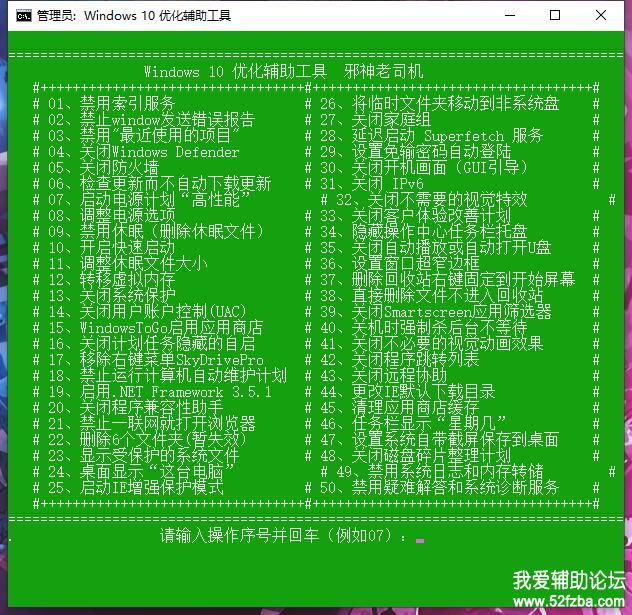Select line 31、关闭 IPv6
The height and width of the screenshot is (615, 632).
click(372, 184)
